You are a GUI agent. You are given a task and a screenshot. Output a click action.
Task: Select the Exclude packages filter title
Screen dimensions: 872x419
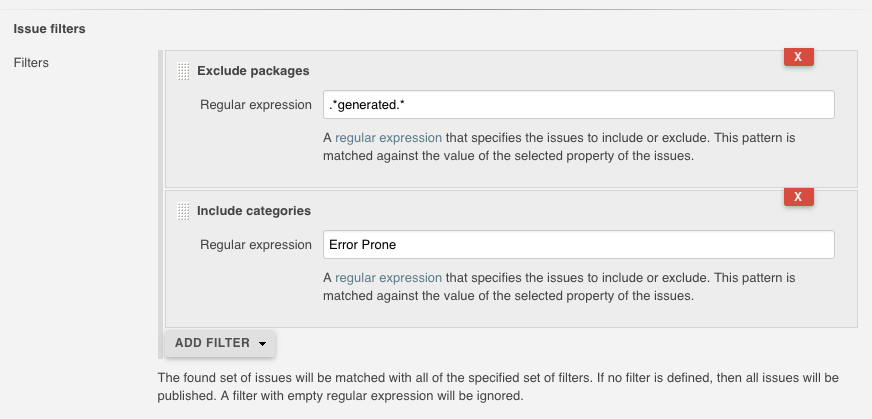coord(253,71)
